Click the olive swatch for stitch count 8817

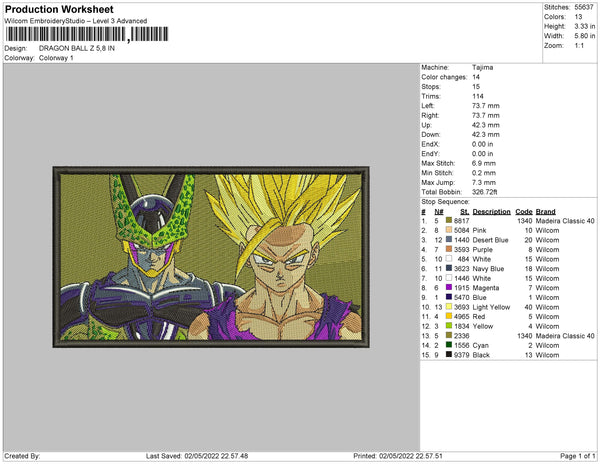click(x=449, y=220)
